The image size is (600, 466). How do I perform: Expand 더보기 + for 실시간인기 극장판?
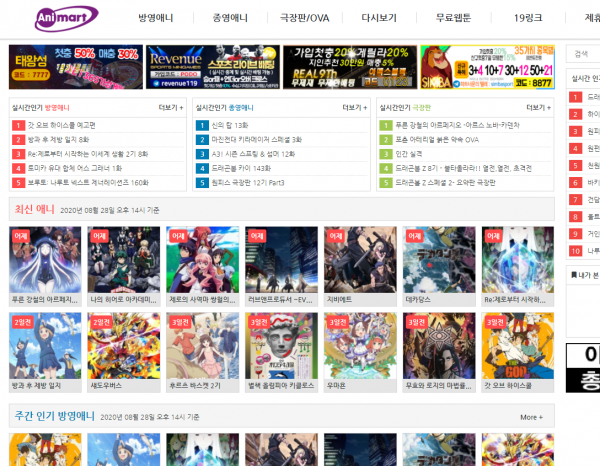pyautogui.click(x=538, y=108)
